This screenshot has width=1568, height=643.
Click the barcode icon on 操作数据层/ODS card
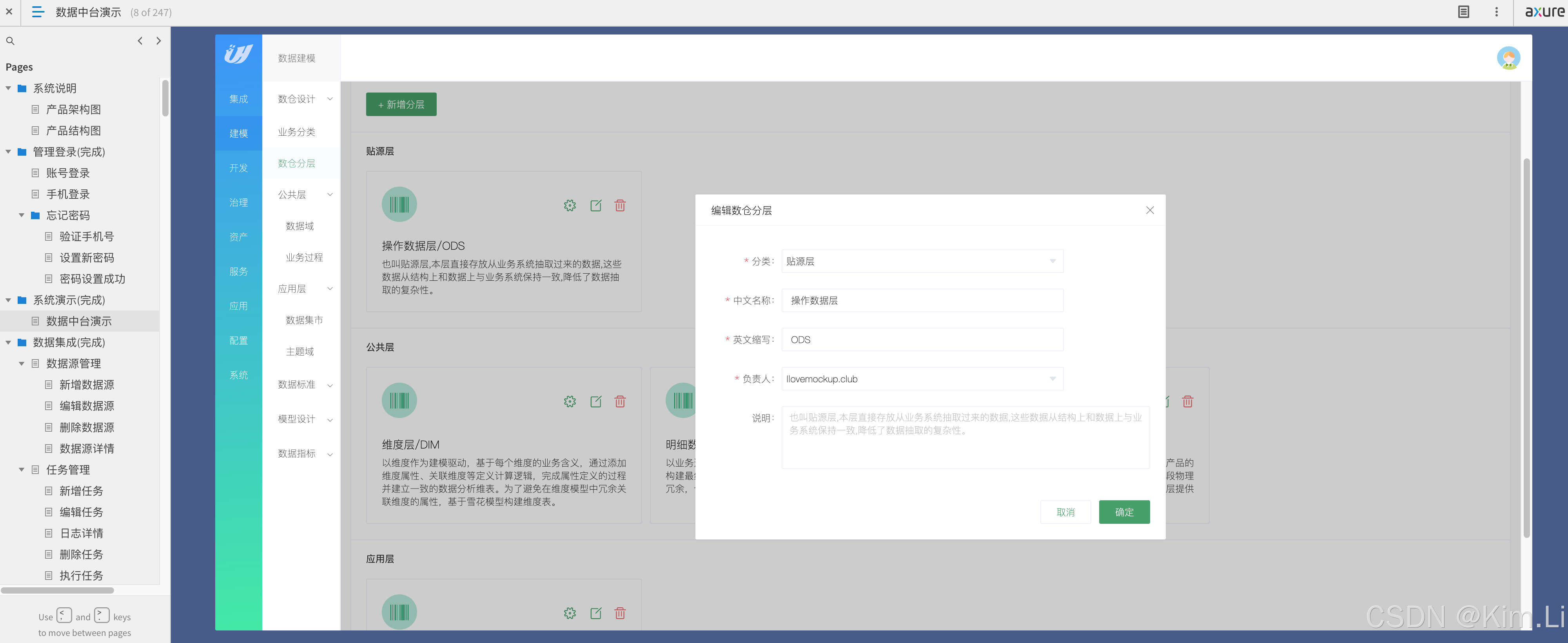click(x=399, y=205)
